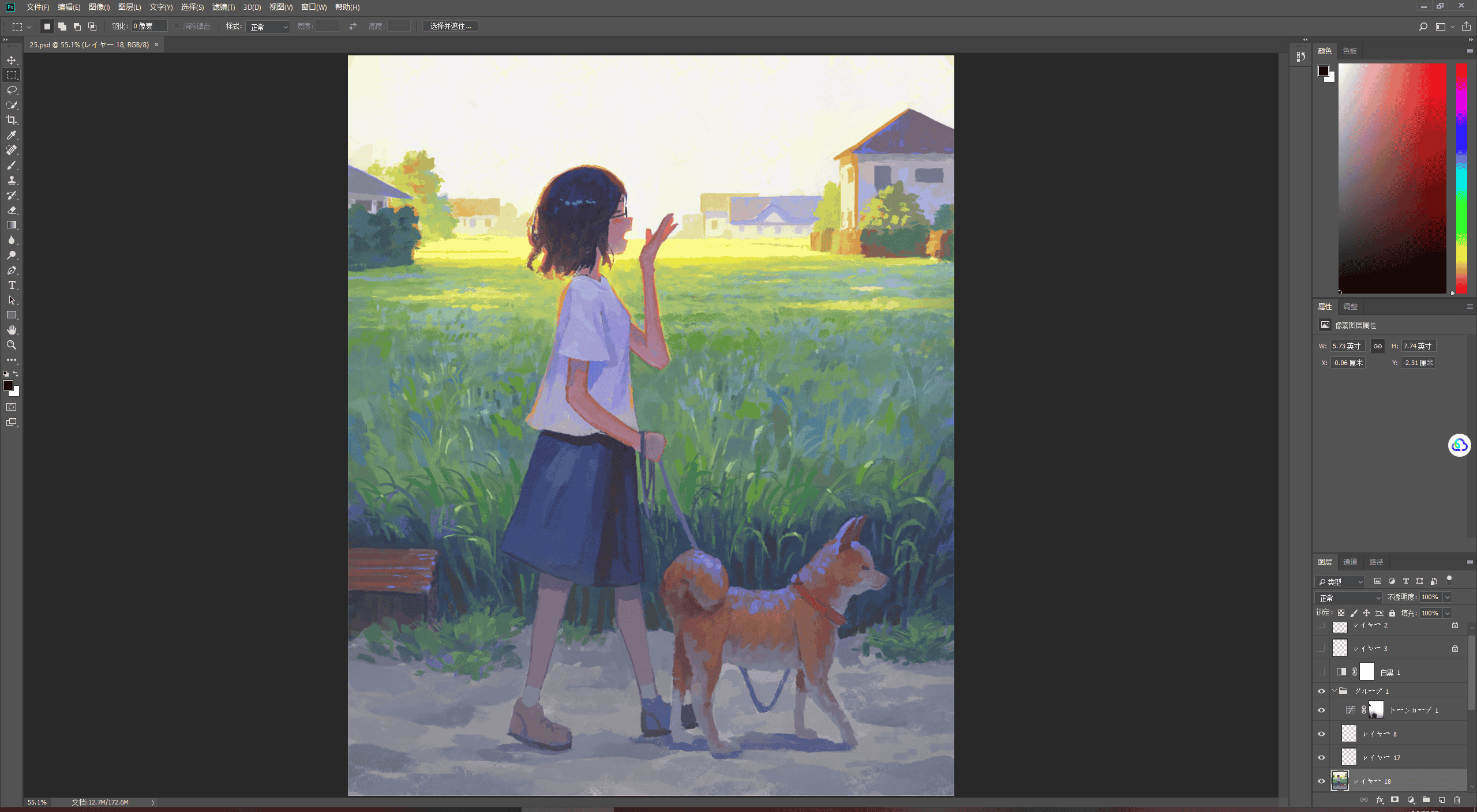Screen dimensions: 1477x812
Task: Hide layer レイヤー 8 with eye icon
Action: coord(1321,734)
